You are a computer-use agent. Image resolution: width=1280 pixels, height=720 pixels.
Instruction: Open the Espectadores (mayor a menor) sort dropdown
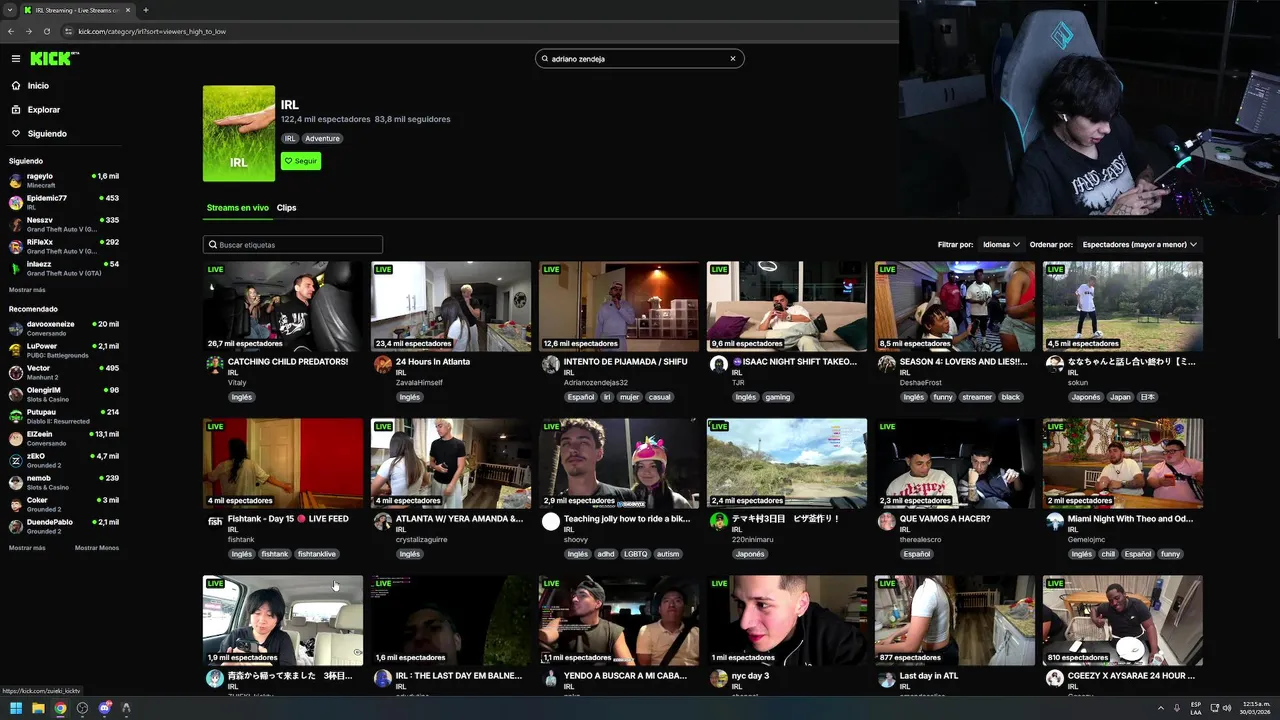click(x=1139, y=244)
